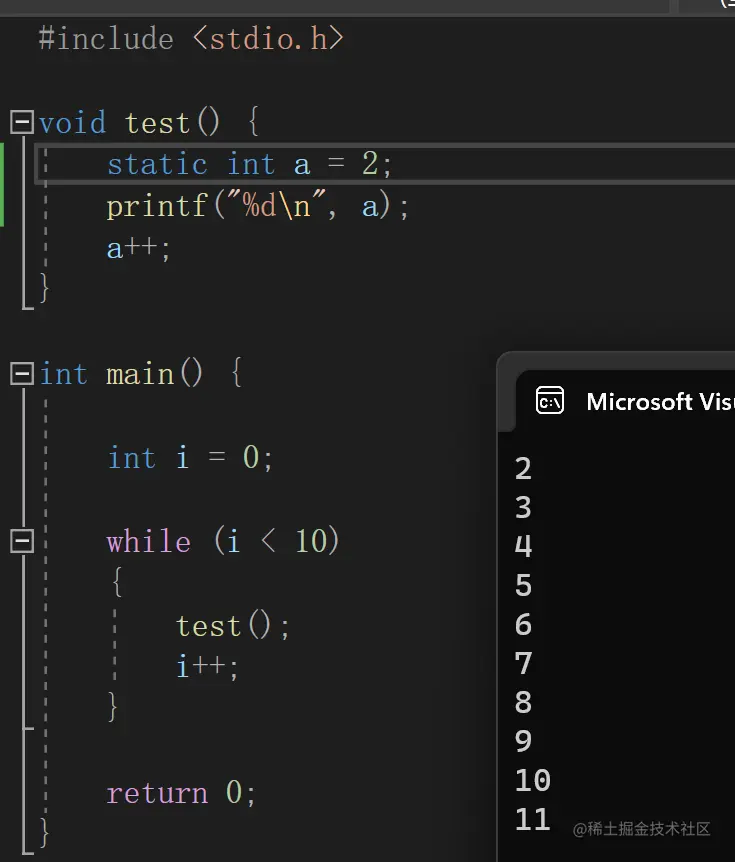Click the printf("%d\n", a); statement

pos(257,206)
